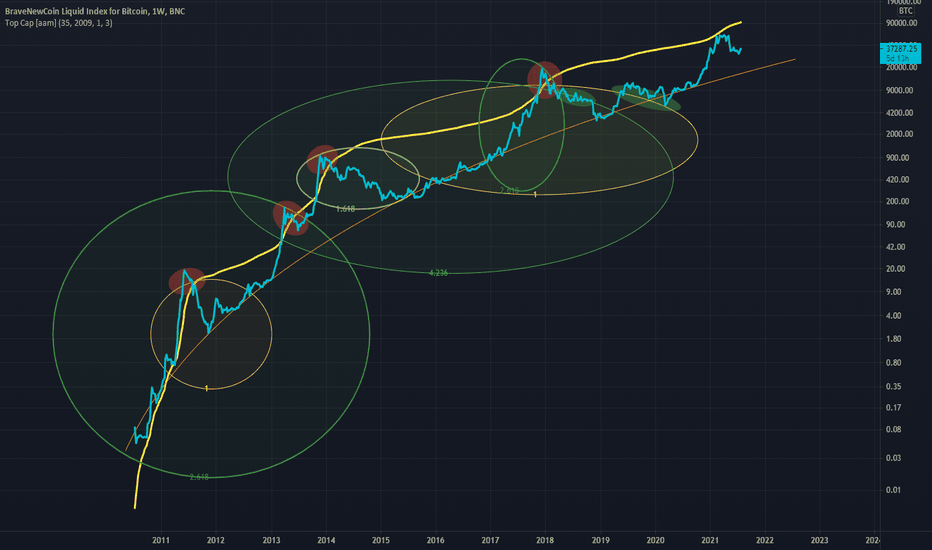Click the 2016 label on time axis
This screenshot has height=550, width=932.
click(436, 540)
